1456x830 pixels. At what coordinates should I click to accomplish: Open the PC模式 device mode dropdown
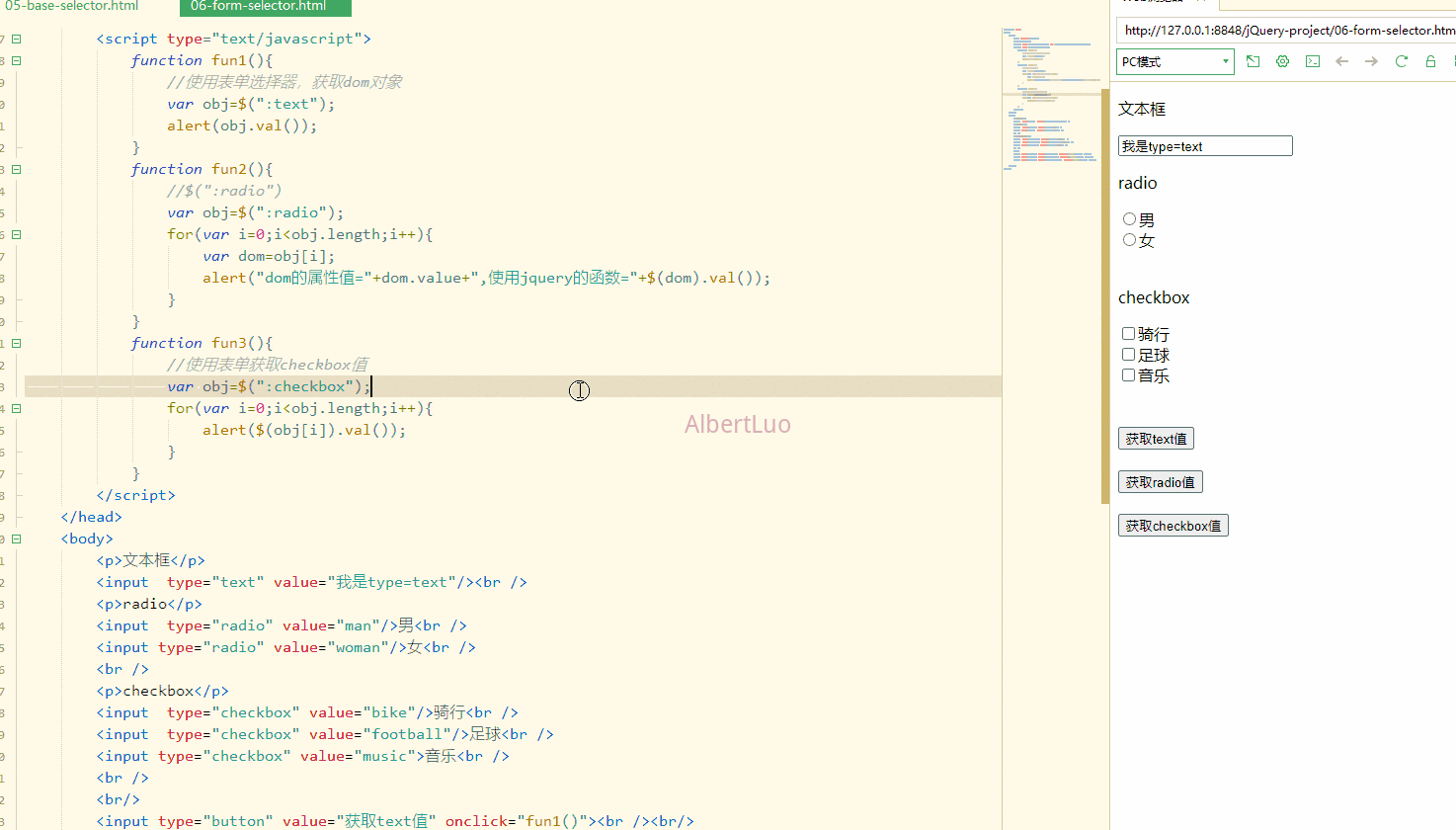tap(1175, 61)
